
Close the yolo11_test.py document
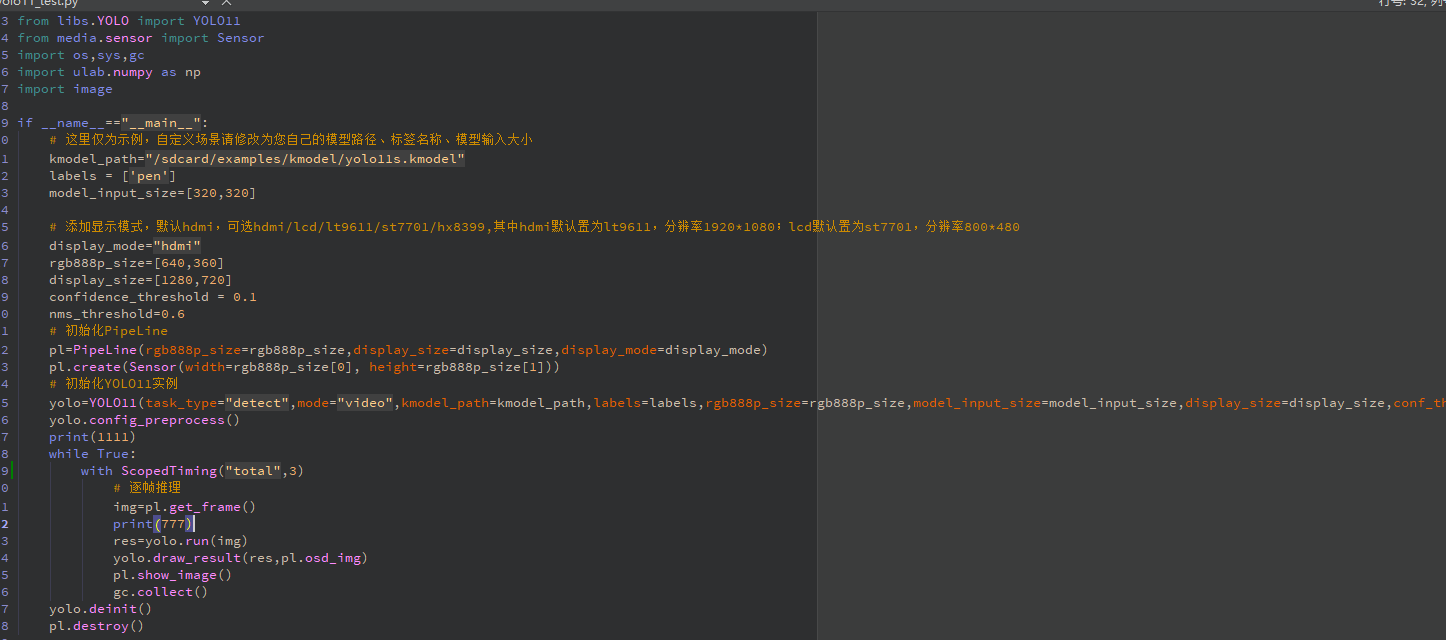227,3
